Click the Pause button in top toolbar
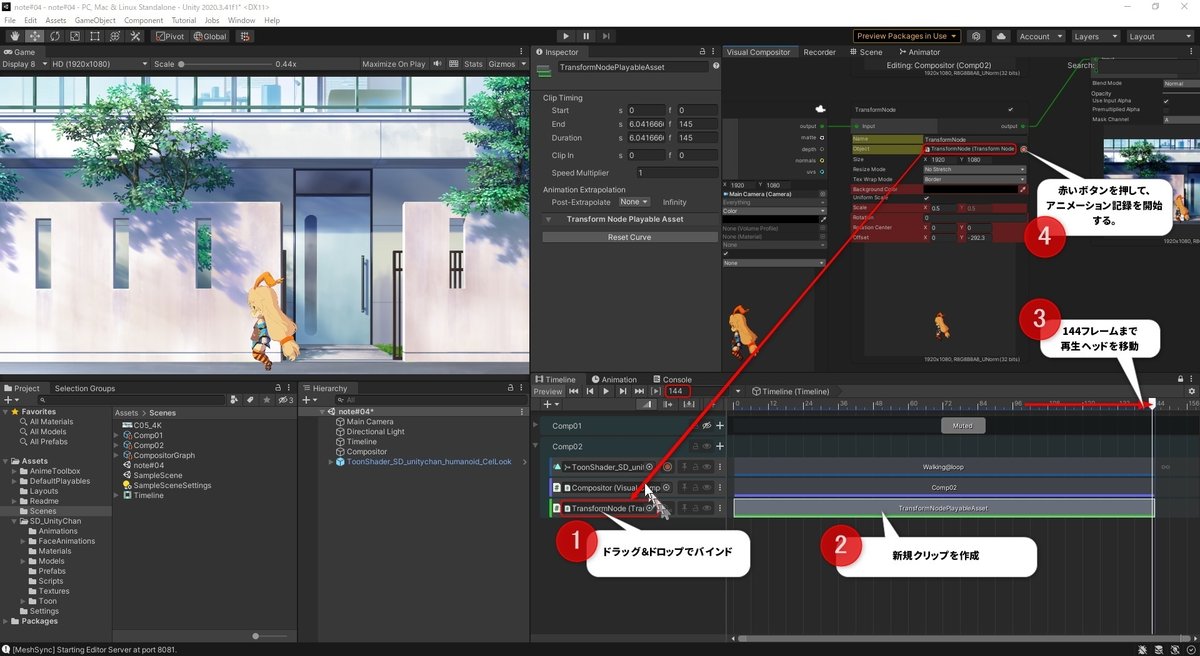The height and width of the screenshot is (656, 1200). pos(586,36)
